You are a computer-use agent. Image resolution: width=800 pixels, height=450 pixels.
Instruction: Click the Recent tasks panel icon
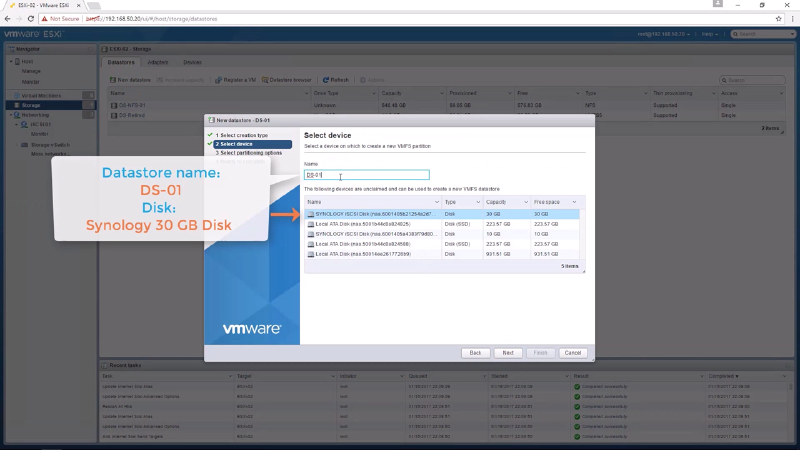point(105,365)
